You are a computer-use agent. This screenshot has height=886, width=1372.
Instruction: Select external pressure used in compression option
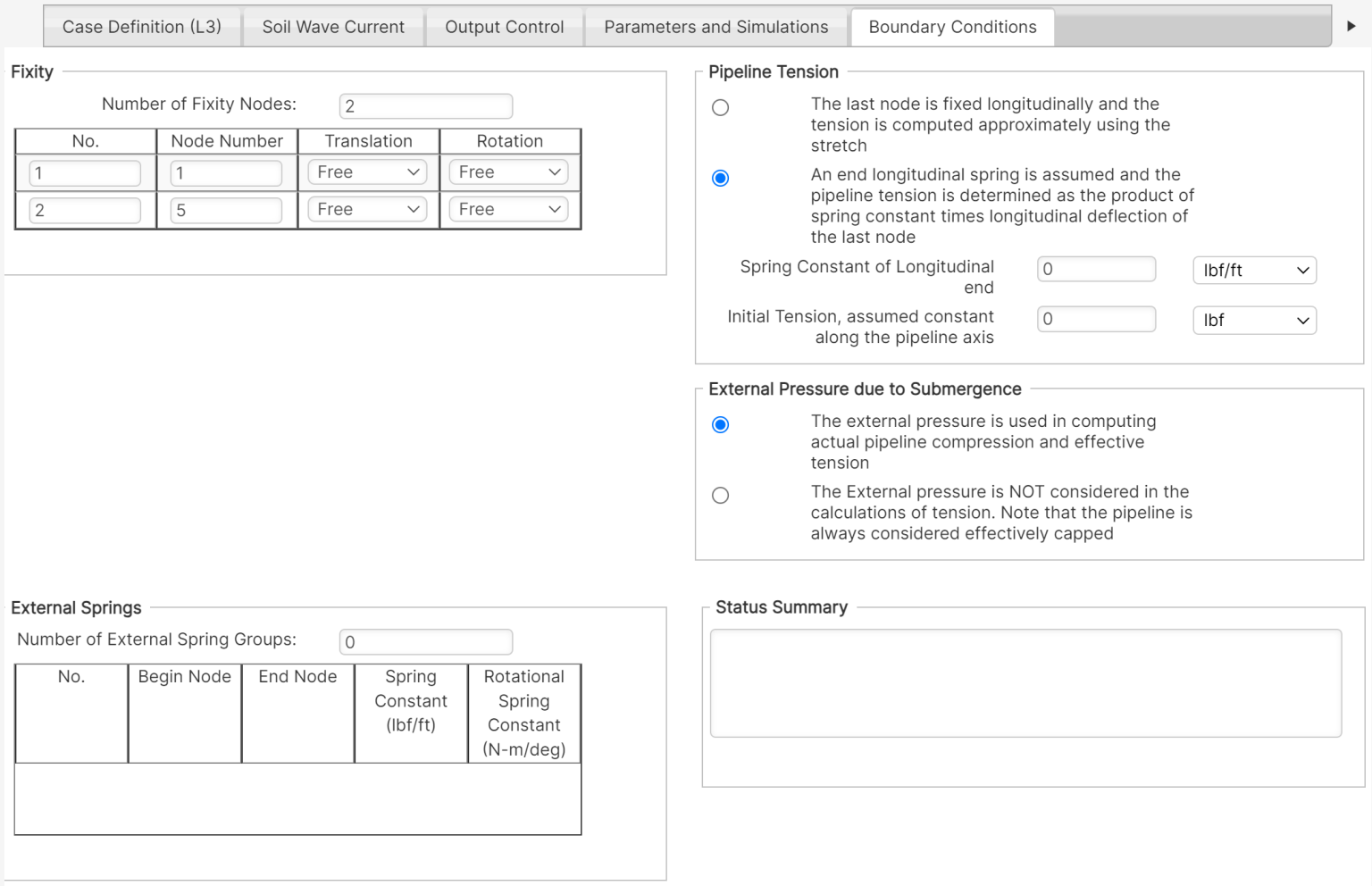point(720,424)
